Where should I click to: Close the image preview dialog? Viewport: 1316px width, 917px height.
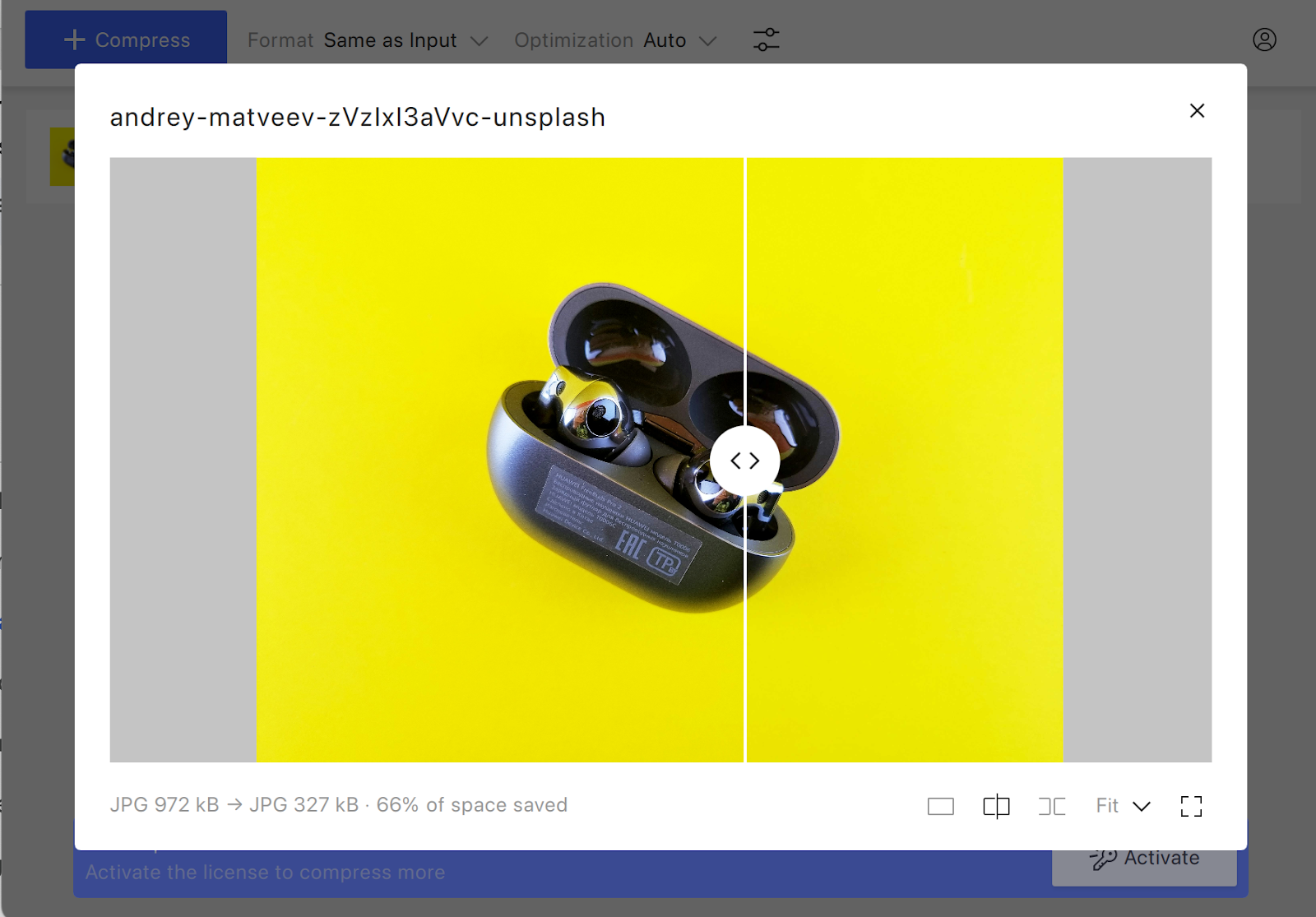click(x=1197, y=110)
